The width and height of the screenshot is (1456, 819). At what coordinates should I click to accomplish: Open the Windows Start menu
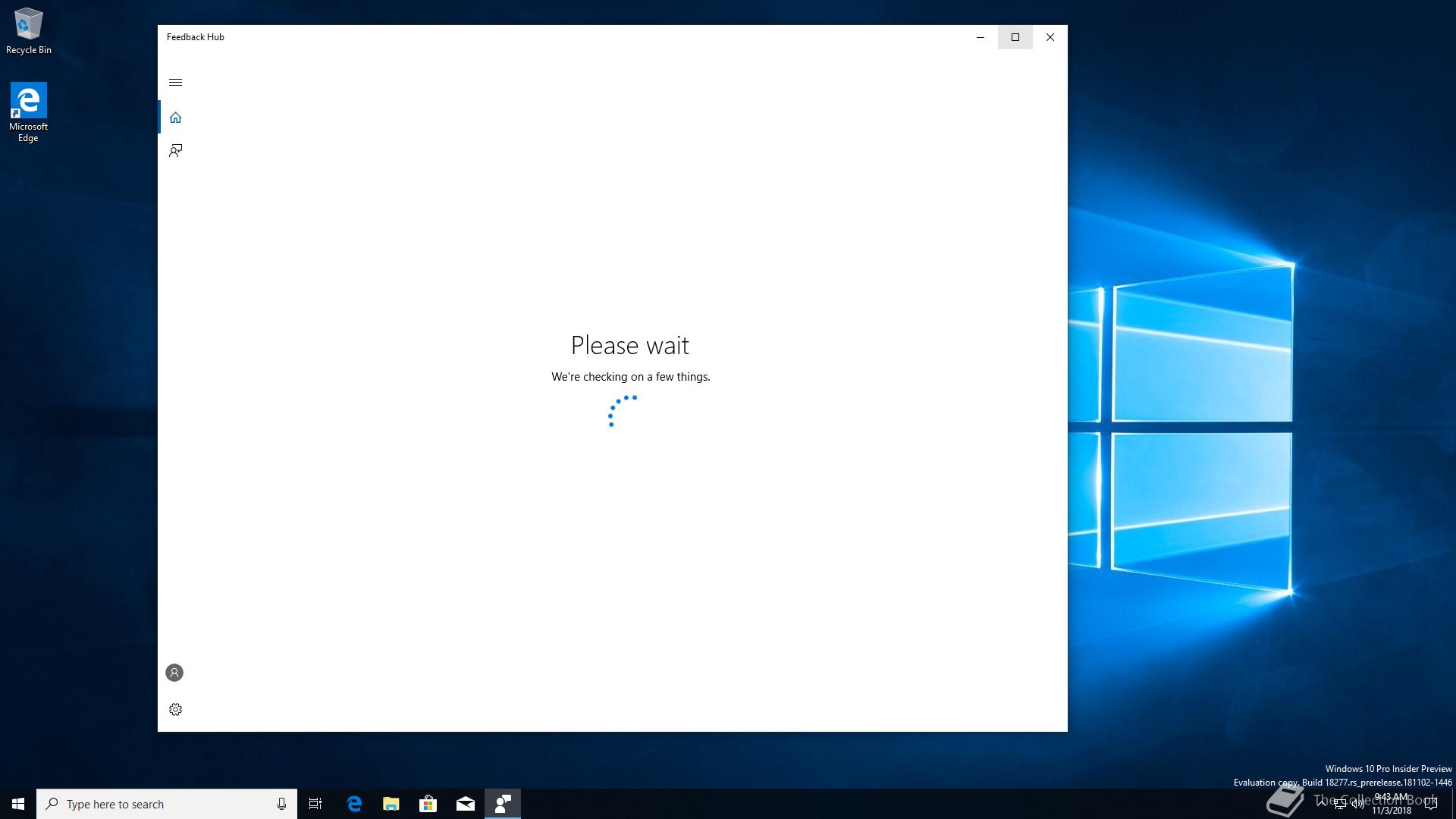[18, 804]
